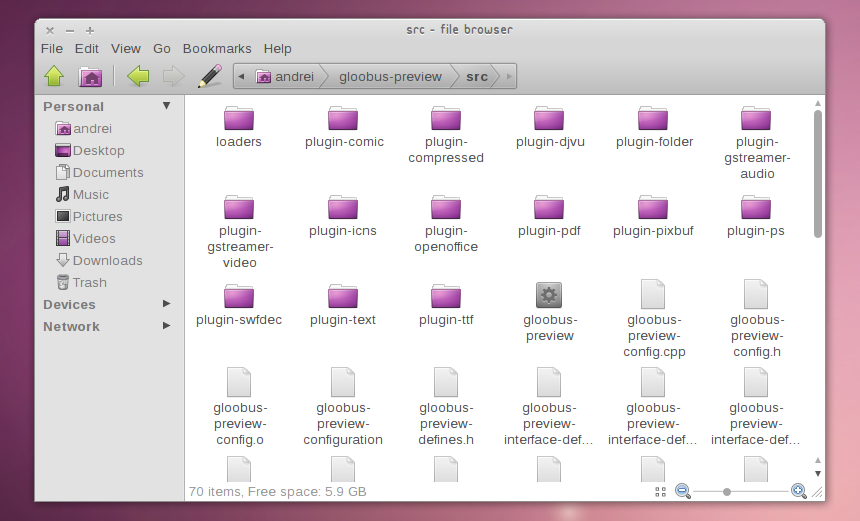The height and width of the screenshot is (521, 860).
Task: Select gloobus-preview-config.cpp file
Action: point(654,320)
